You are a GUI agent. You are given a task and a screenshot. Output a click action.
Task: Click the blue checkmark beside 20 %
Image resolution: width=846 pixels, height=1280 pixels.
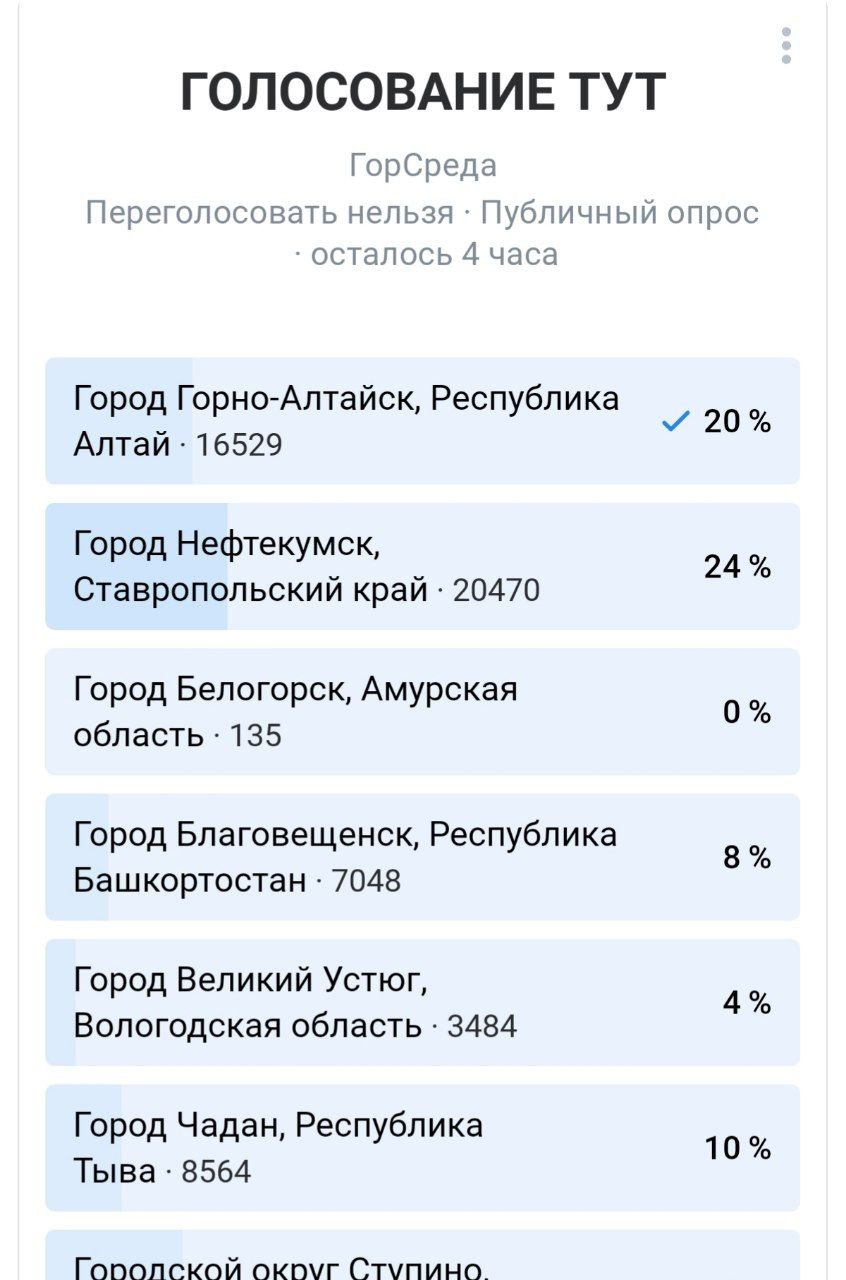[675, 423]
